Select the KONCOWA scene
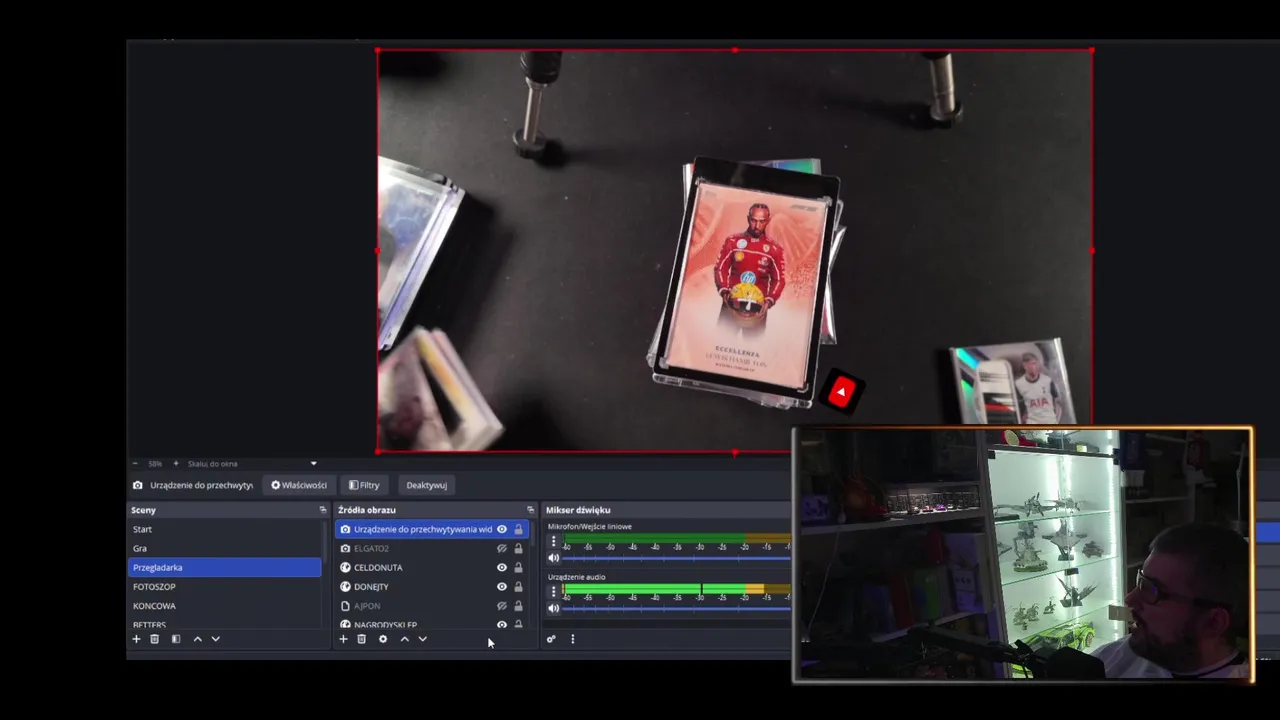 [x=225, y=605]
